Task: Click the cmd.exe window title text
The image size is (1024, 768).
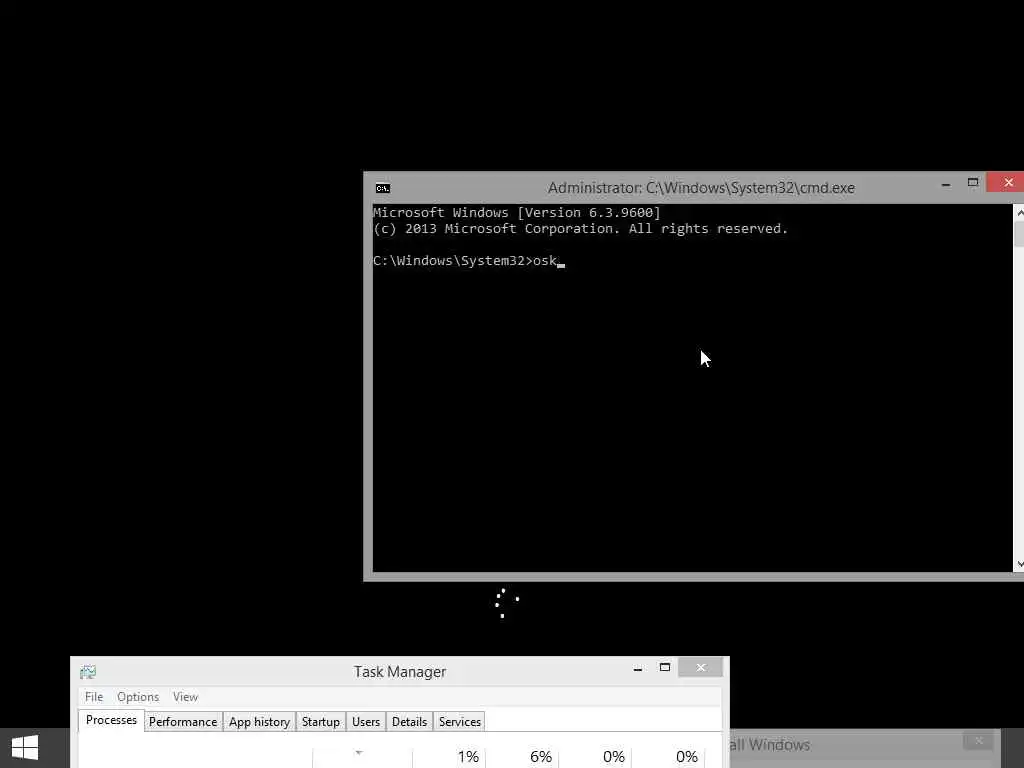Action: click(x=701, y=188)
